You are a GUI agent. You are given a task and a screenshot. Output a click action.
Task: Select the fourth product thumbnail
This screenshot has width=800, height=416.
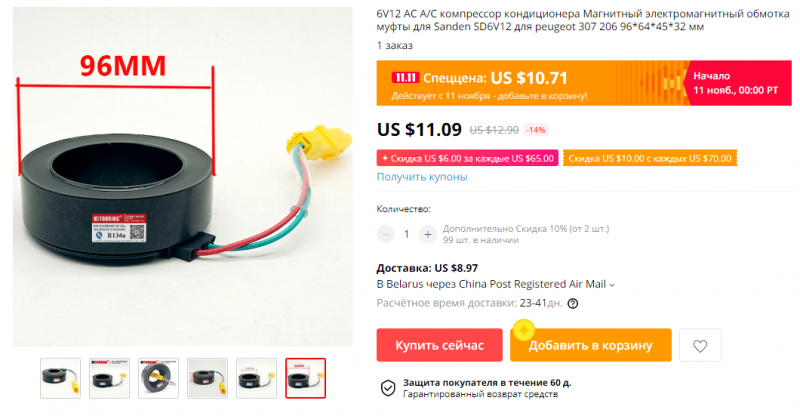[207, 378]
